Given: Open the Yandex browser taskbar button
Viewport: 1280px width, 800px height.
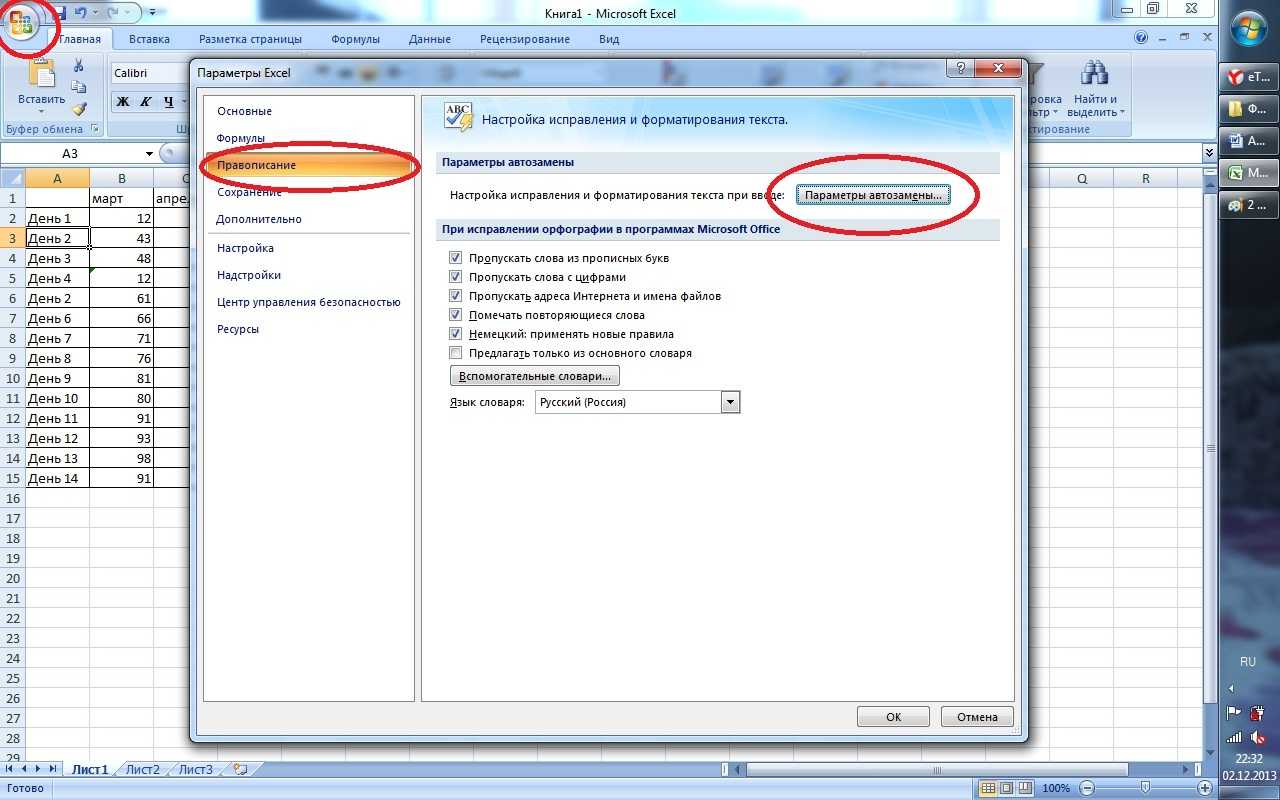Looking at the screenshot, I should (x=1248, y=77).
